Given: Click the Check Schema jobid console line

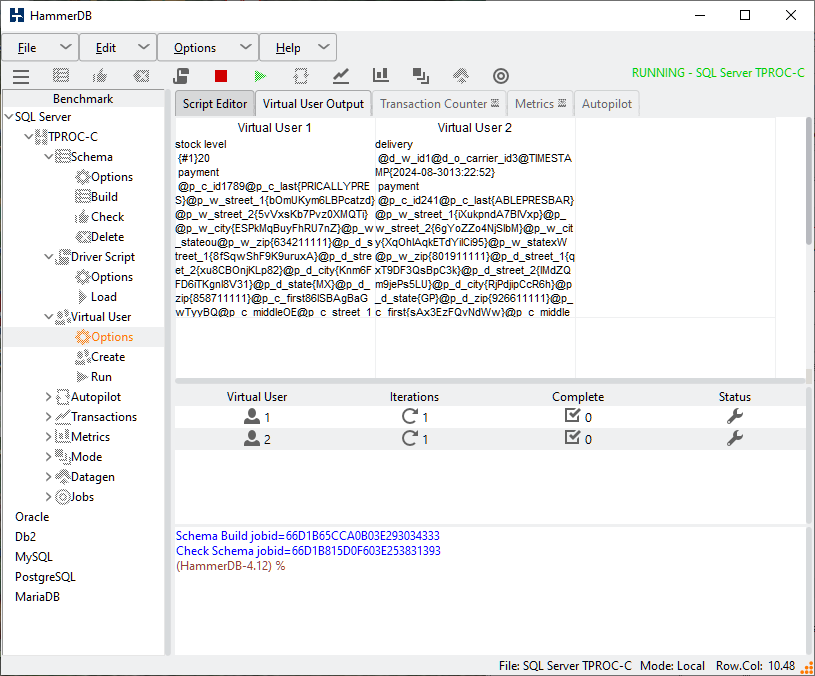Looking at the screenshot, I should click(x=308, y=551).
